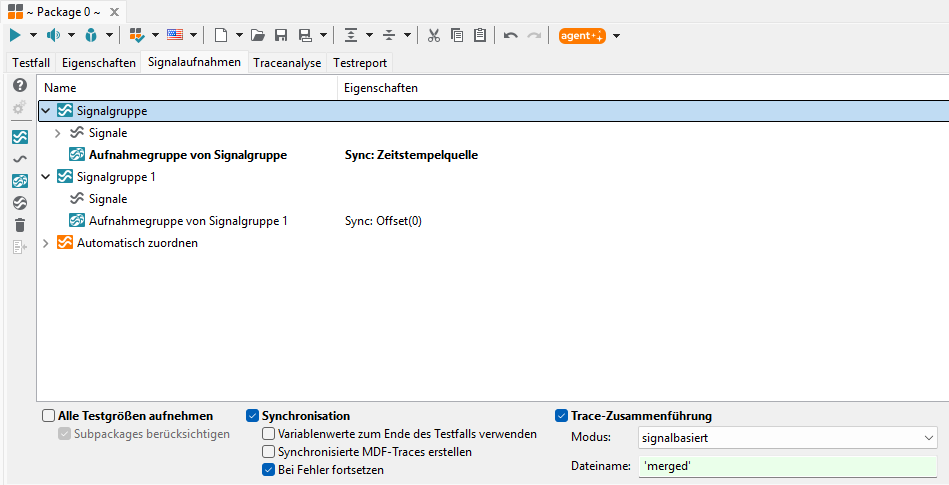Click the add recording group sidebar icon
The height and width of the screenshot is (485, 949).
click(20, 180)
